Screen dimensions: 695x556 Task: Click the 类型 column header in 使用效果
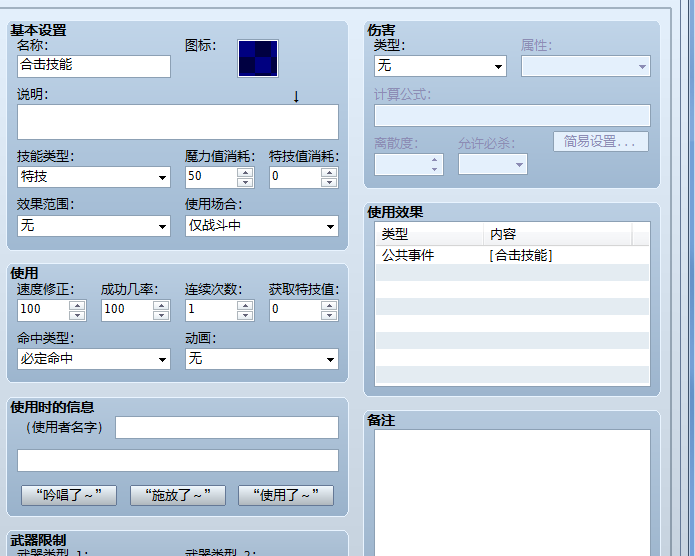pos(429,234)
